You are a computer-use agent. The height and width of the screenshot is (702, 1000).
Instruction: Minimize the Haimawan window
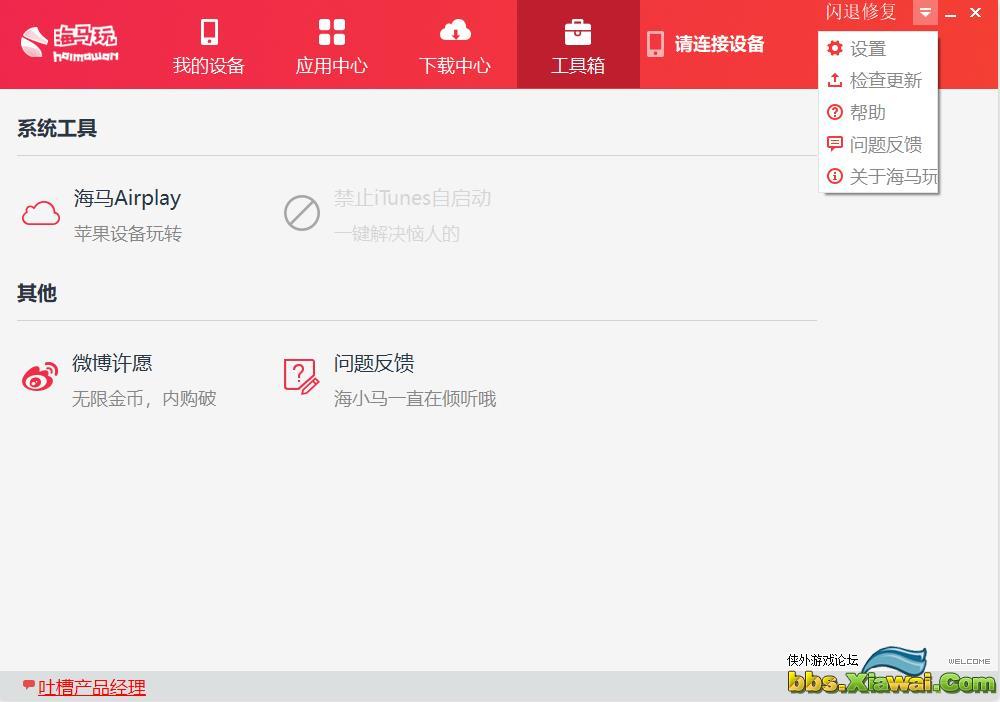951,13
